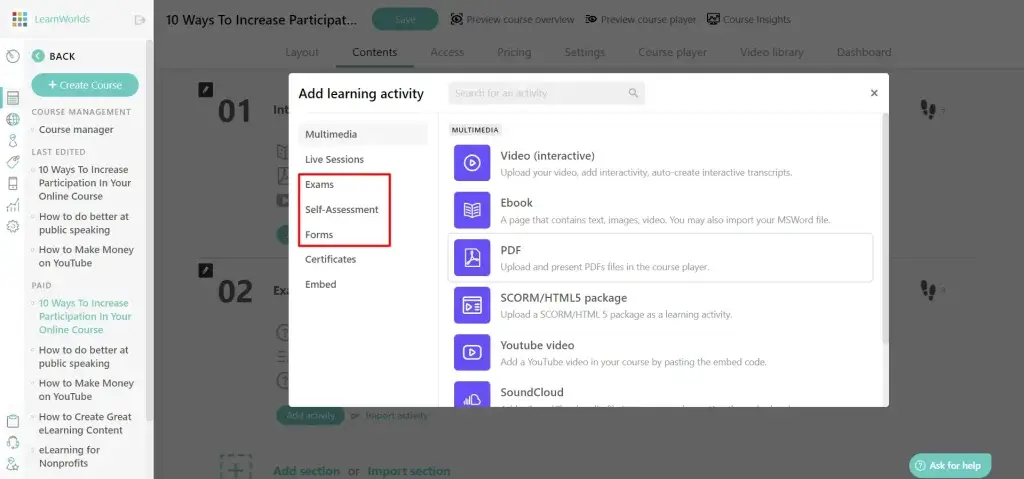Open the account person icon at sidebar bottom
The image size is (1024, 479).
click(x=12, y=464)
